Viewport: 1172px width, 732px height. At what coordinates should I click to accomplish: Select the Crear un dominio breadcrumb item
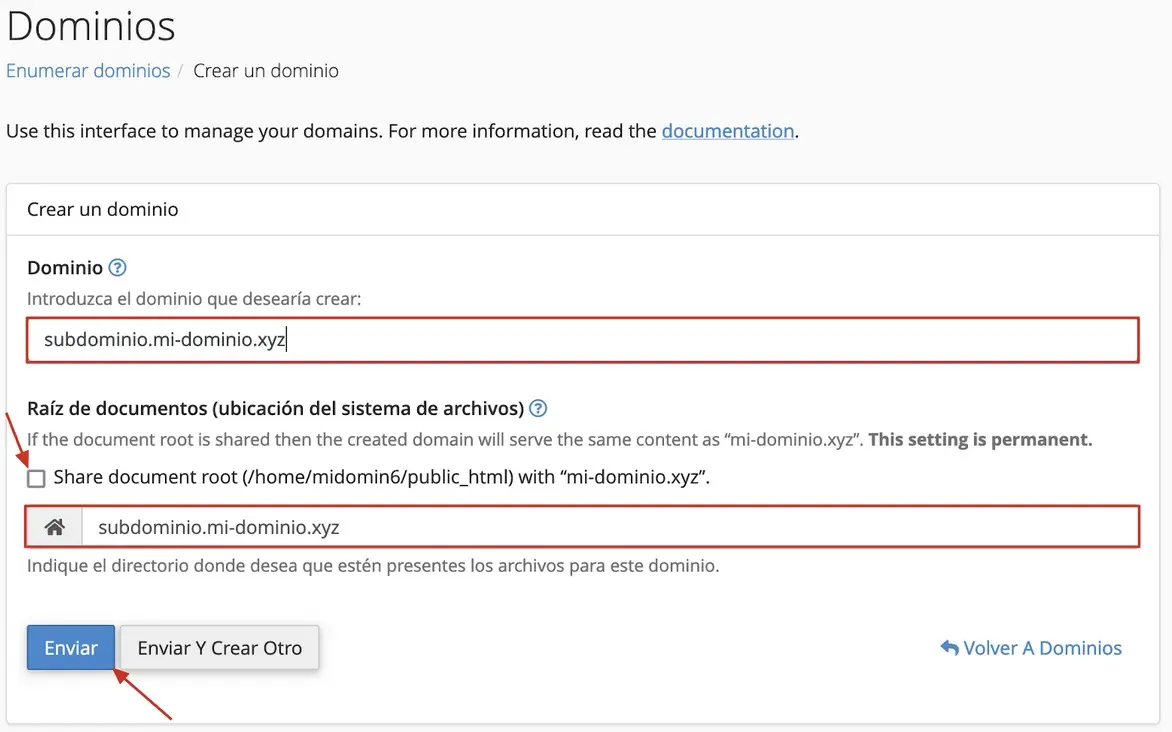265,71
